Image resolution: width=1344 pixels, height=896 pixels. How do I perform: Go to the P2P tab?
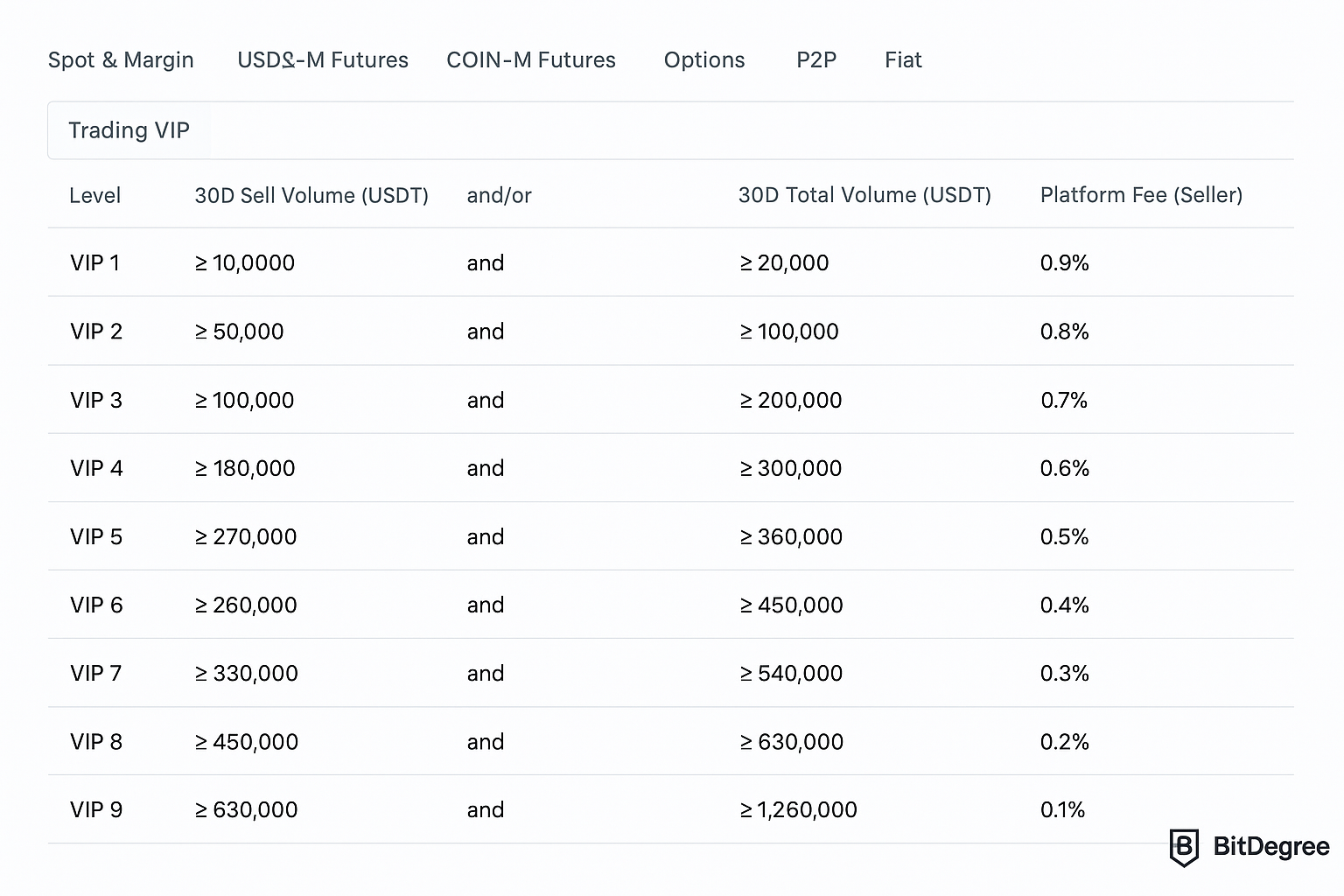coord(816,59)
